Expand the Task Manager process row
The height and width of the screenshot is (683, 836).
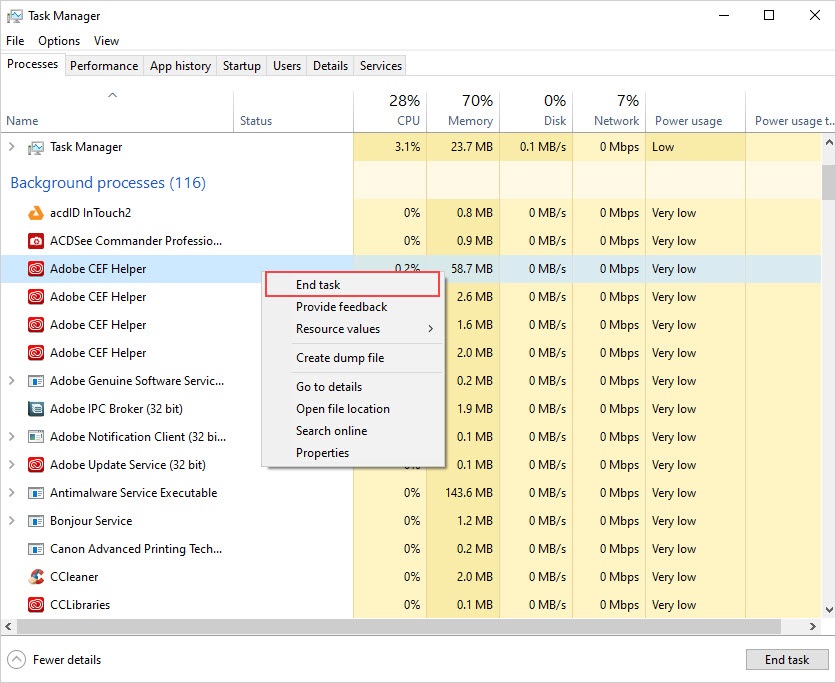tap(12, 147)
